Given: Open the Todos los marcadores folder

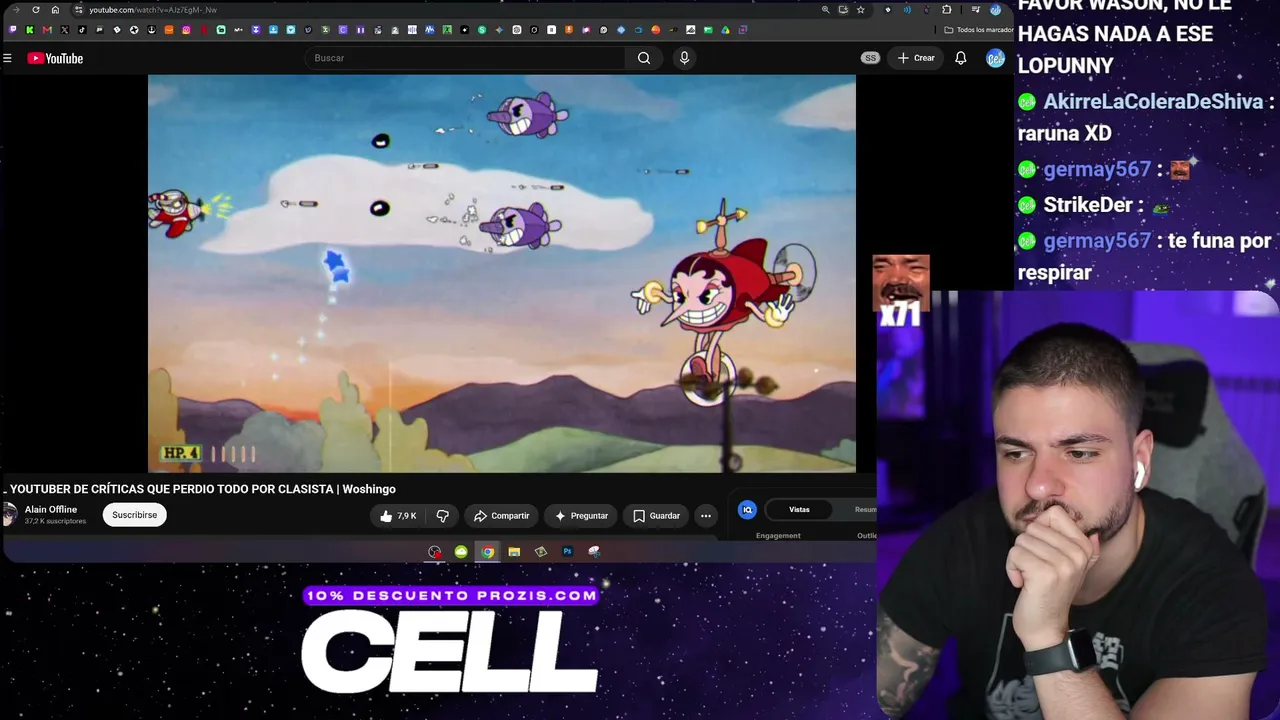Looking at the screenshot, I should coord(978,30).
